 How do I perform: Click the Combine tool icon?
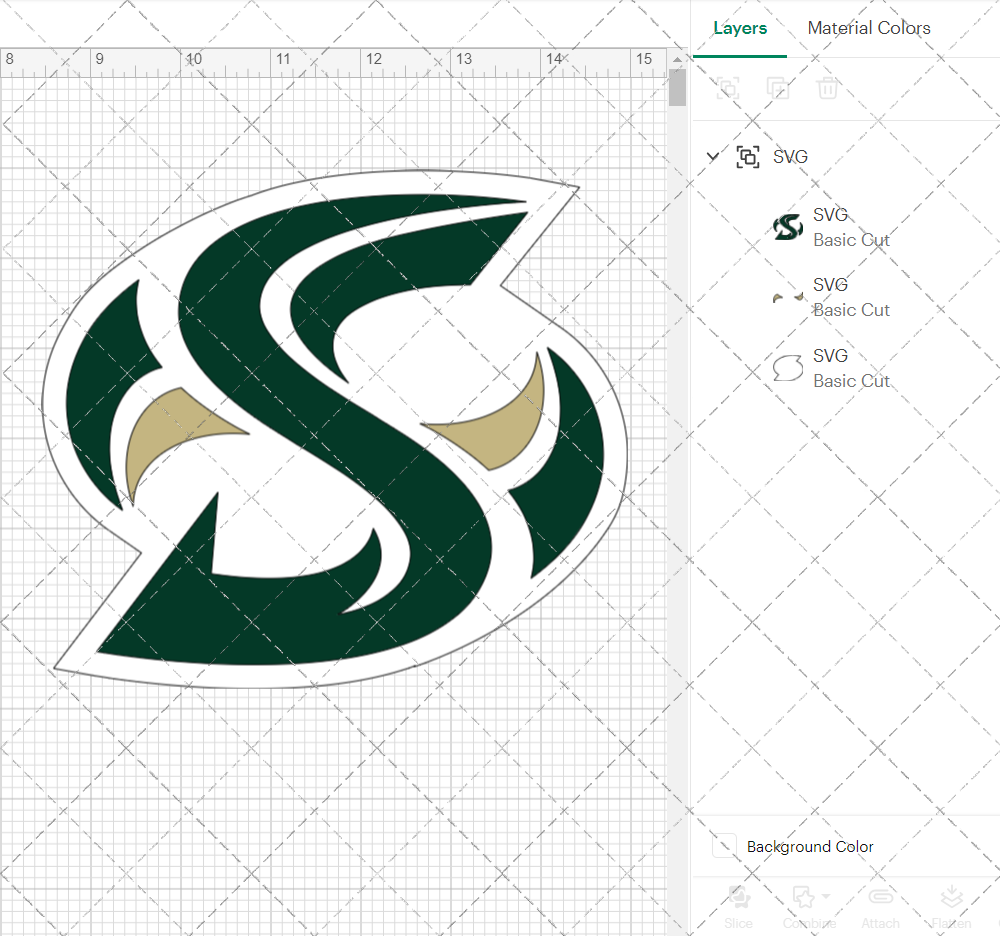tap(804, 896)
